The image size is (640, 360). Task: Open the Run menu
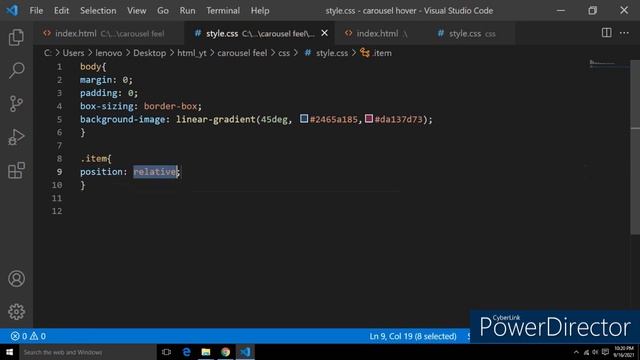tap(187, 11)
